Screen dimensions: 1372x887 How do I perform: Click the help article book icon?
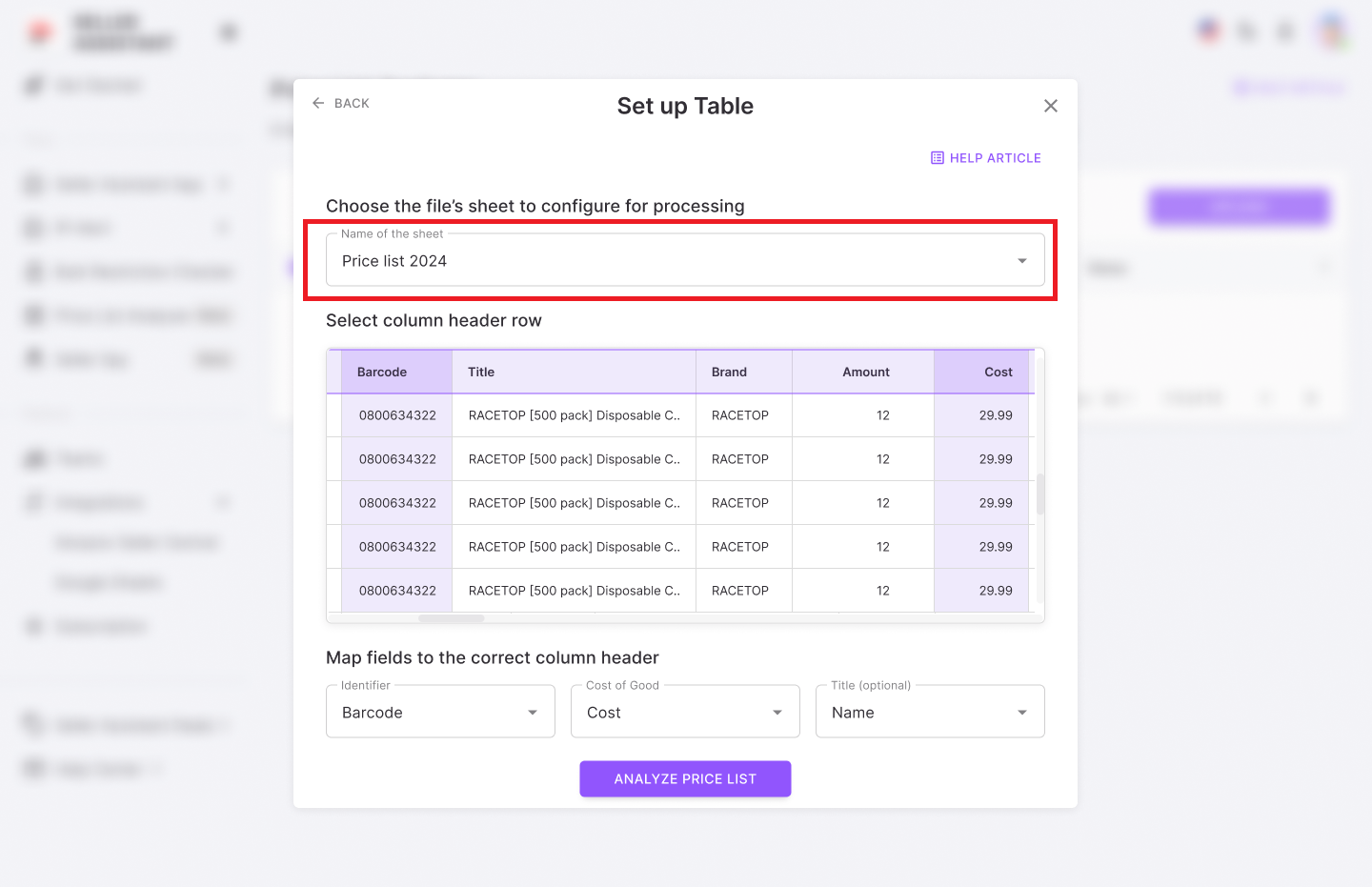click(x=938, y=158)
